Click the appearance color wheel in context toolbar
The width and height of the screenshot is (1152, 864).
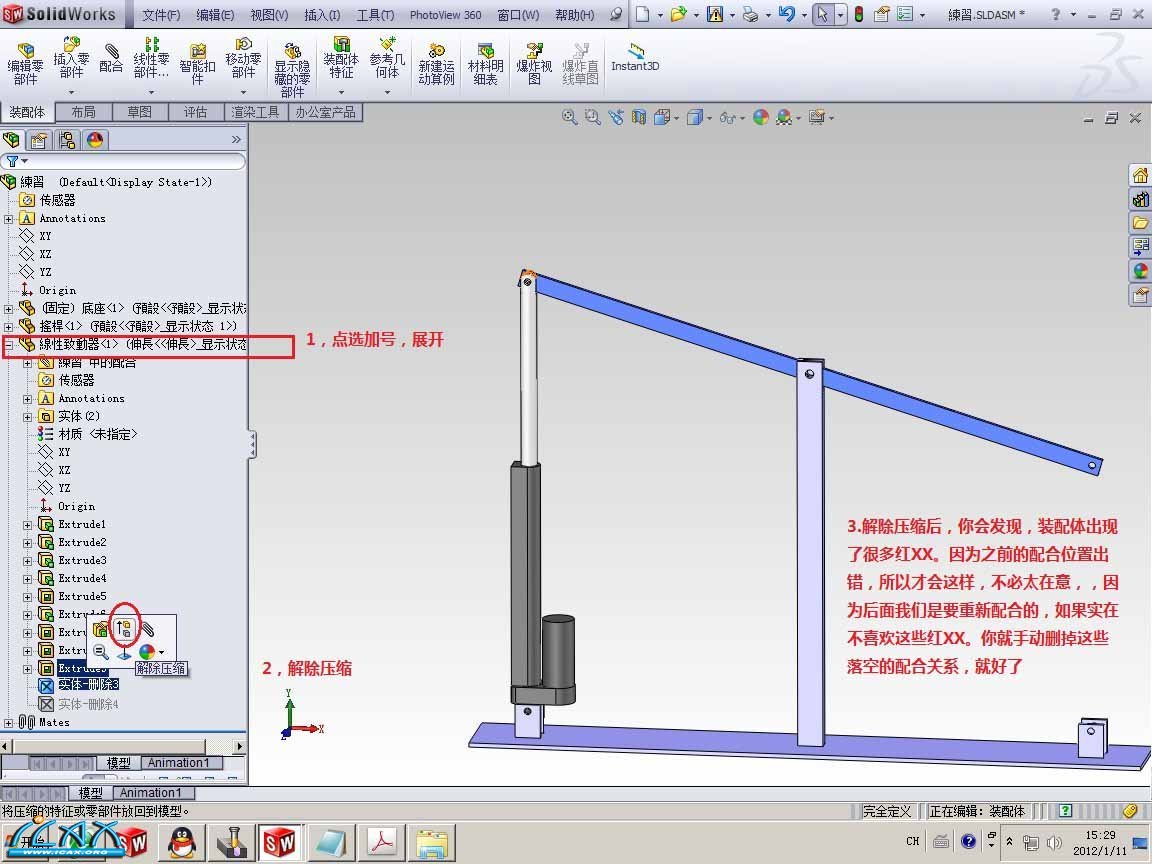pos(147,652)
